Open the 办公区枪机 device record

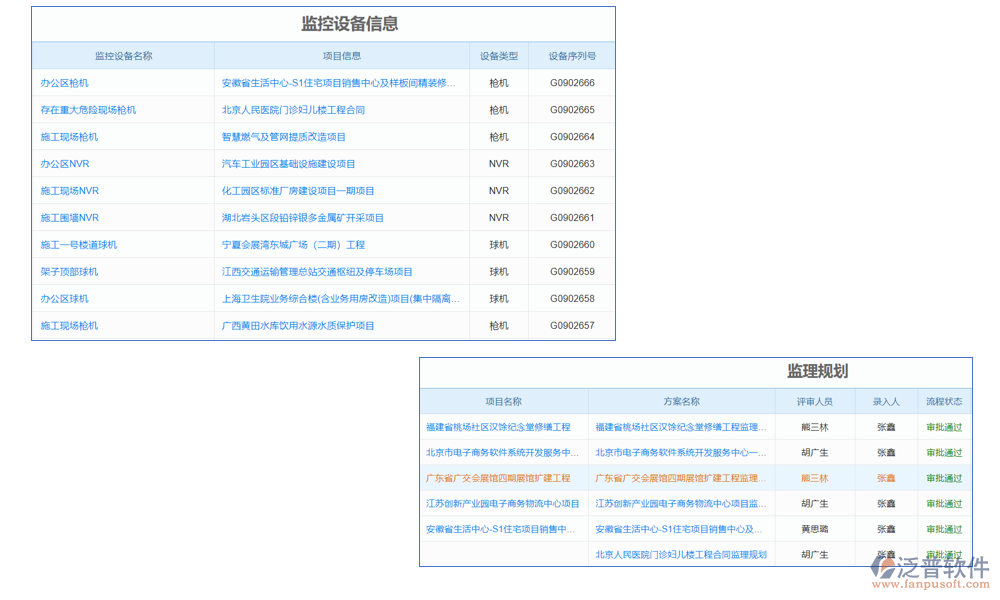[x=66, y=82]
